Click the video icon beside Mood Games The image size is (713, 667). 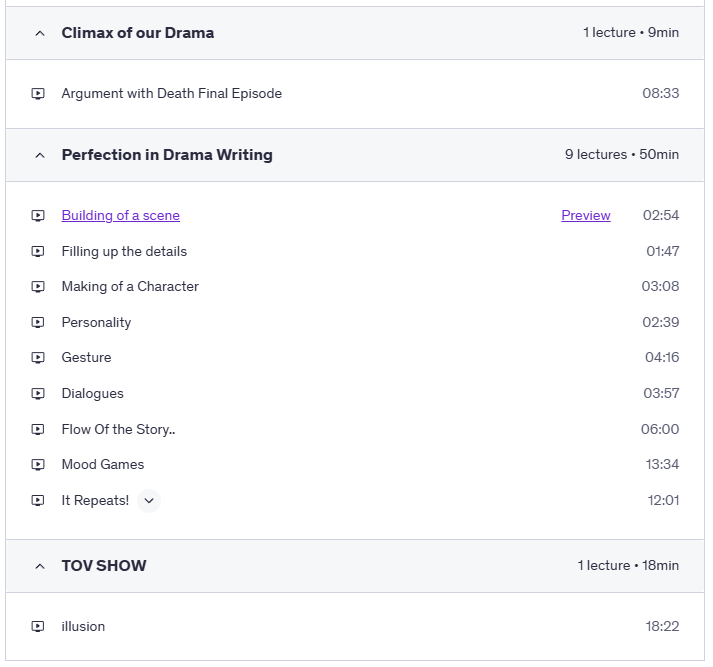click(x=38, y=465)
